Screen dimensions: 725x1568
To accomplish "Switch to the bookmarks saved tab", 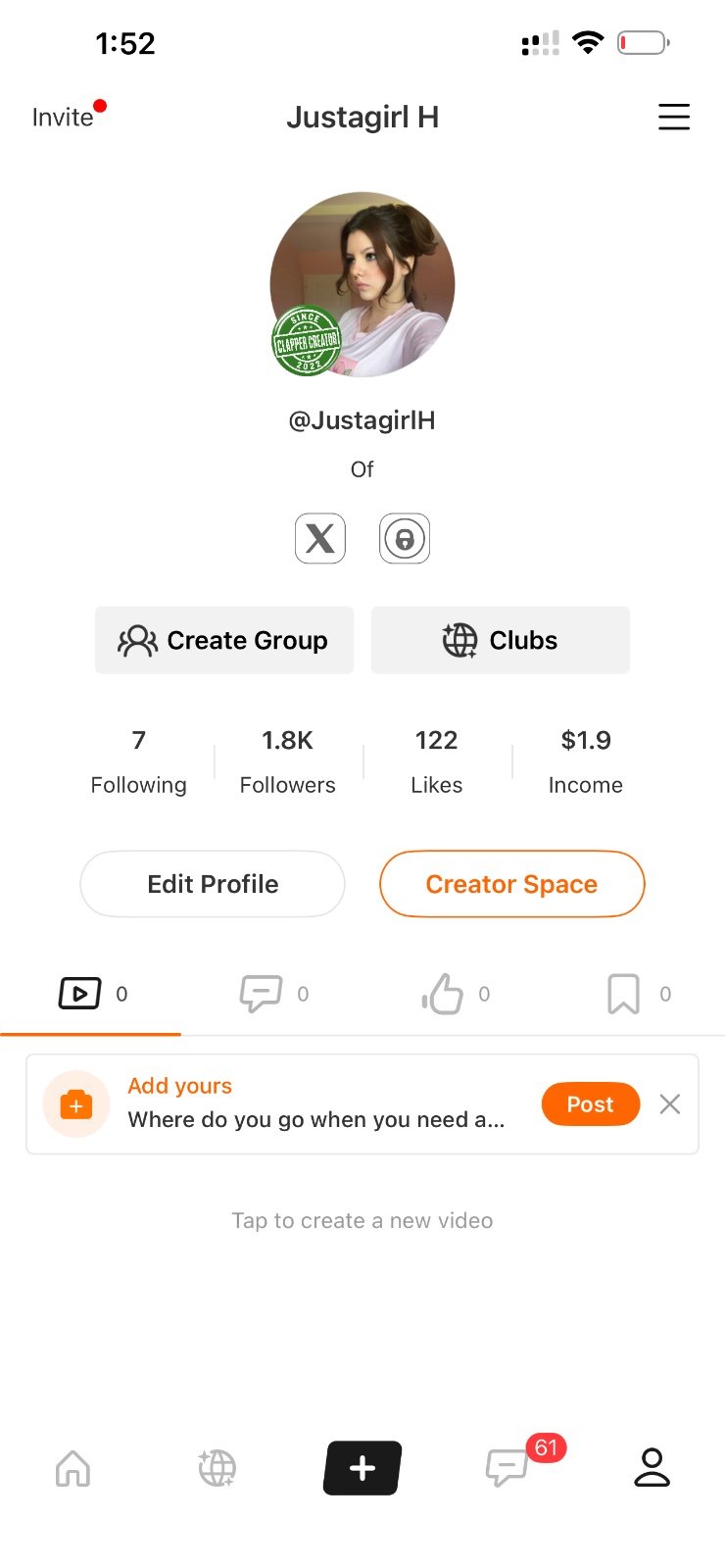I will (635, 994).
